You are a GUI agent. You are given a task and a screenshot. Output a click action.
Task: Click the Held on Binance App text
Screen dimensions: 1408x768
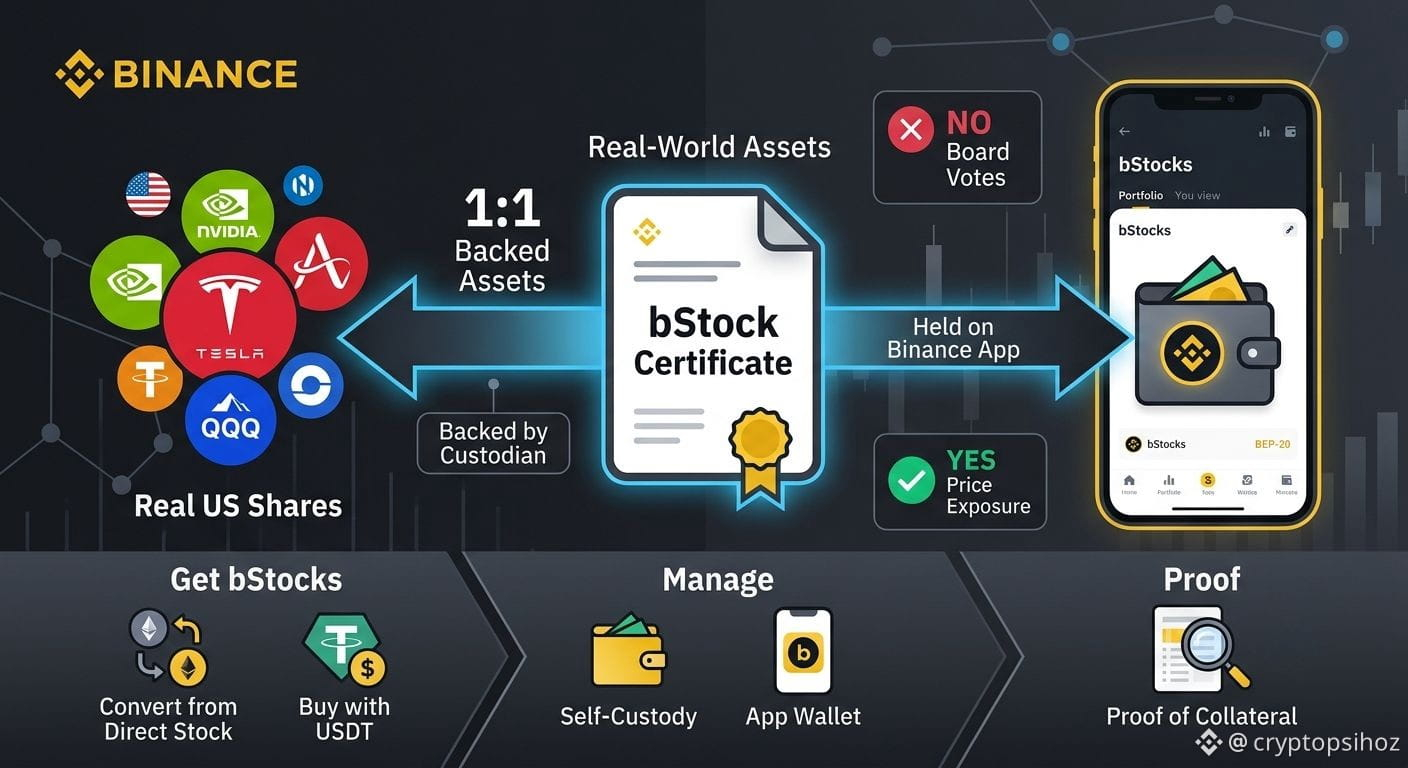(953, 338)
